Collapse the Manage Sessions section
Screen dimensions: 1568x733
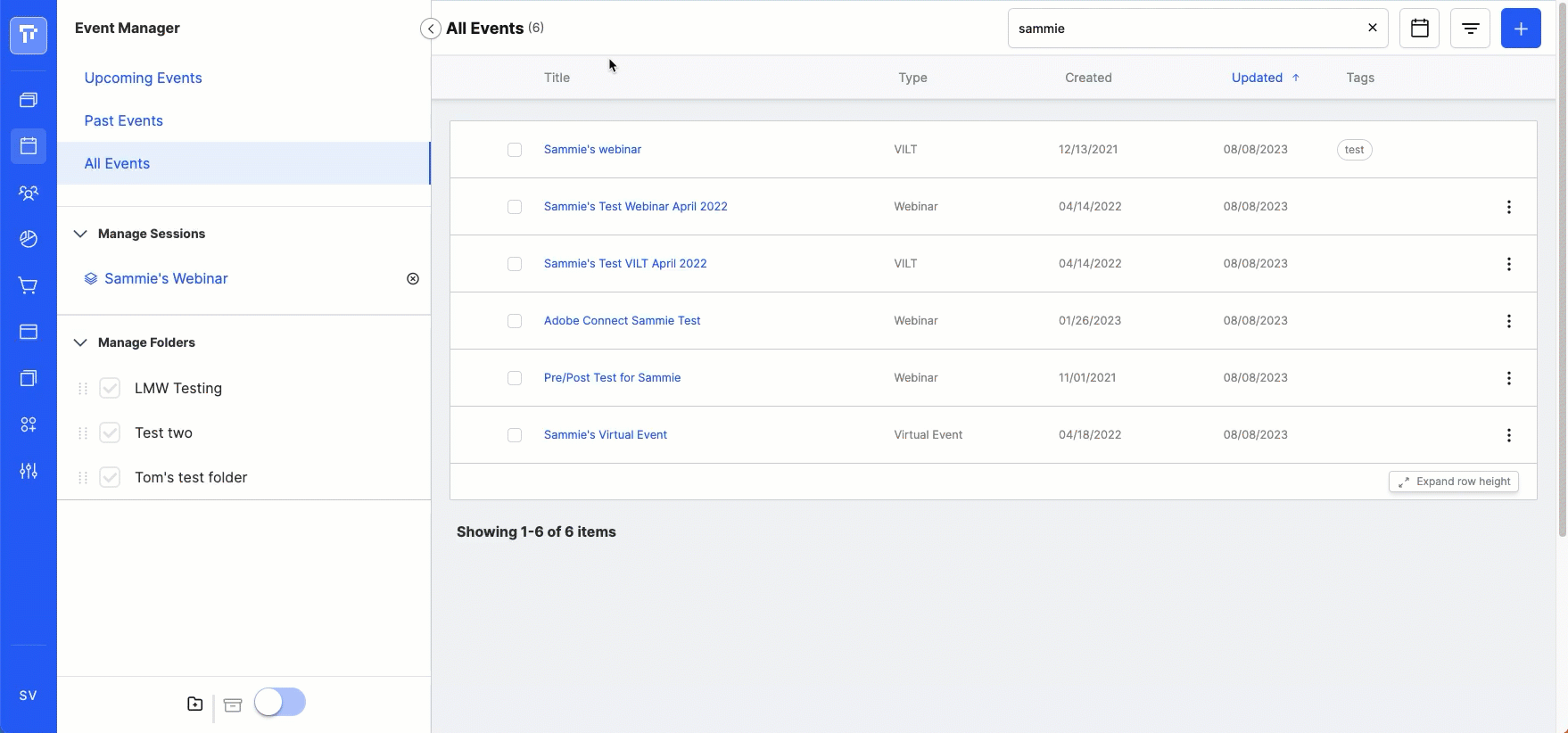[x=80, y=234]
